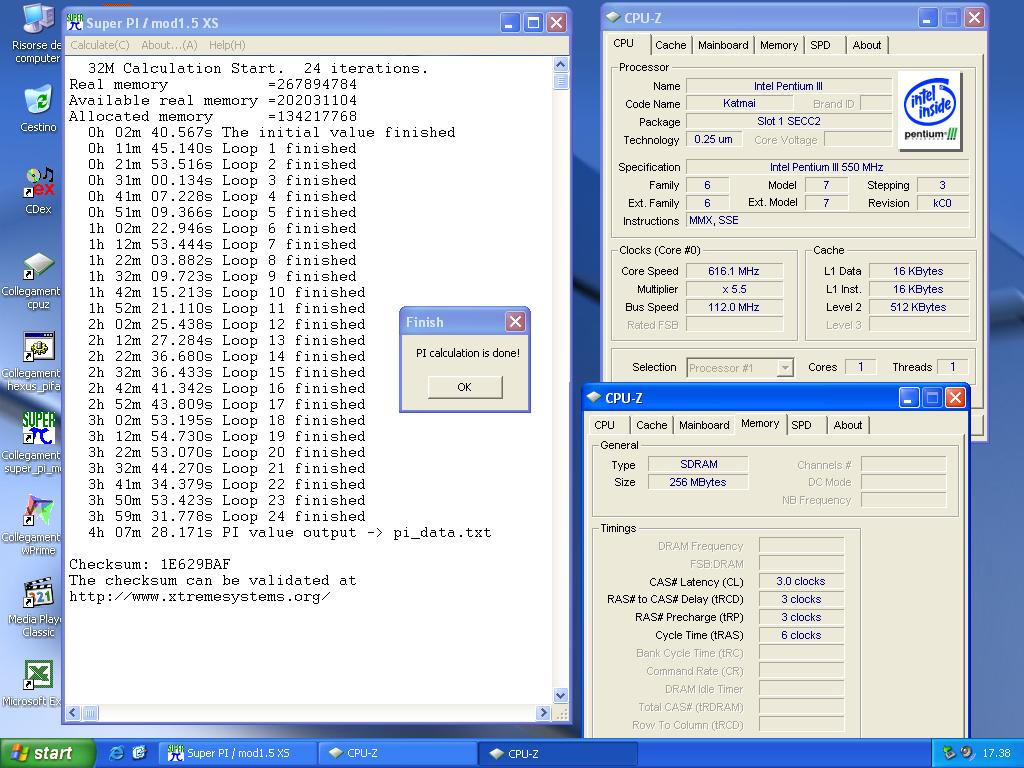This screenshot has height=768, width=1024.
Task: Click OK in the Finish dialog
Action: click(x=465, y=387)
